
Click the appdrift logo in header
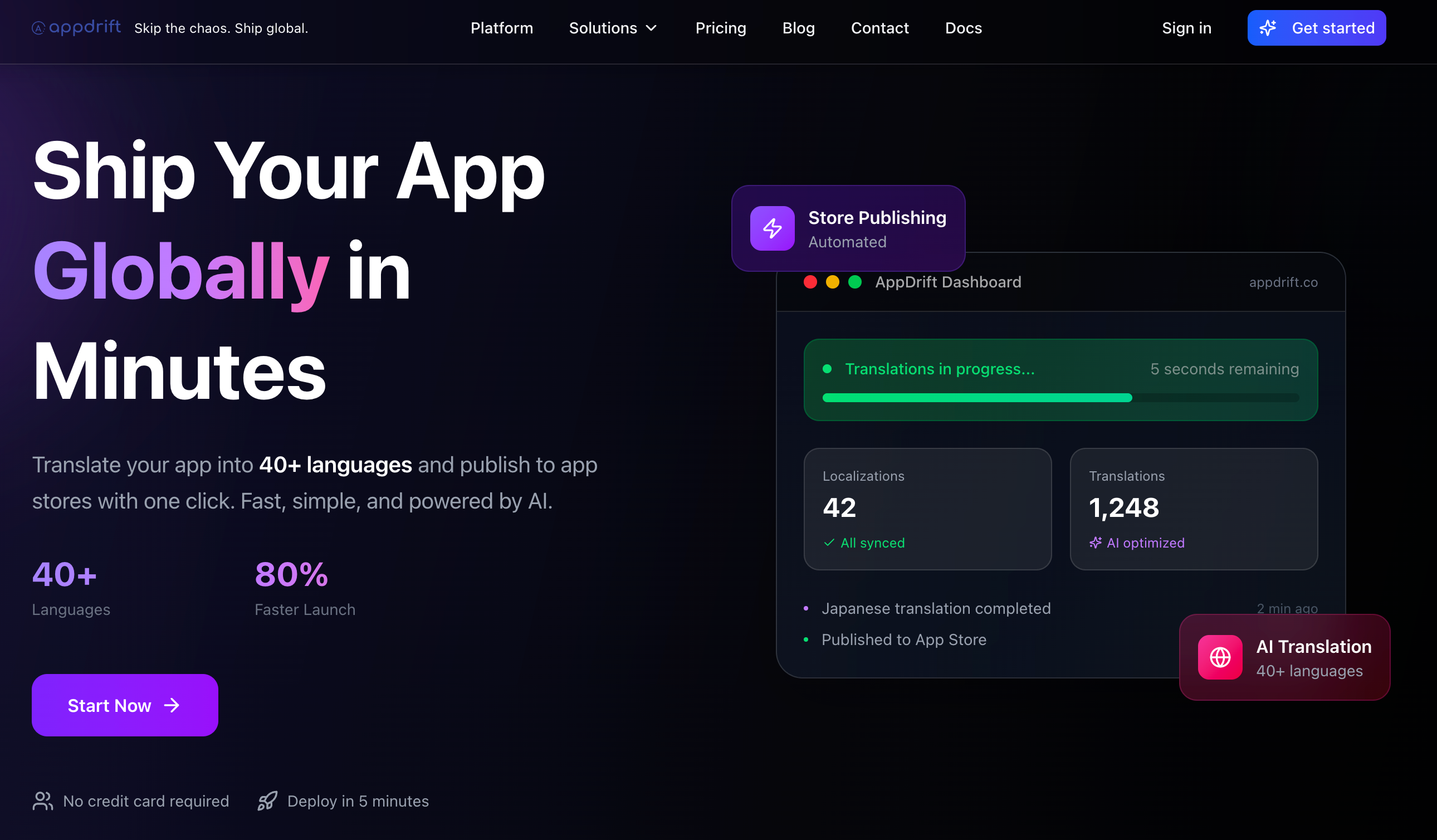tap(76, 27)
